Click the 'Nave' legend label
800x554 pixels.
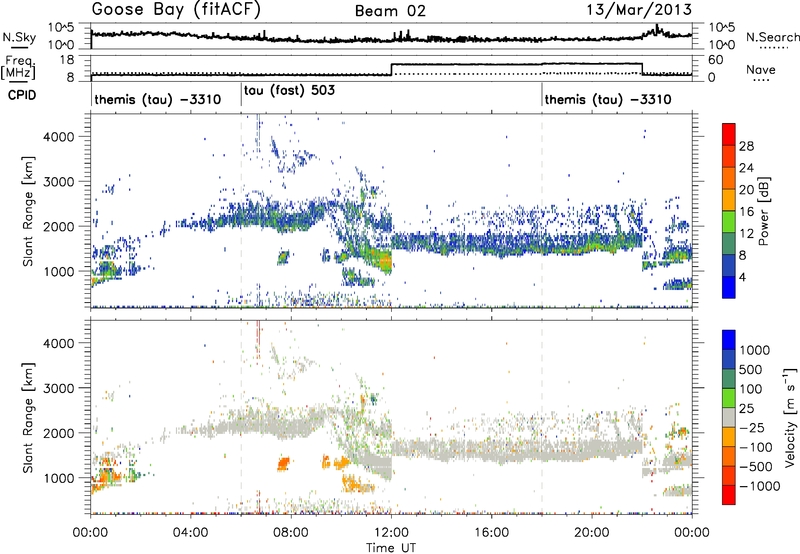click(x=761, y=69)
